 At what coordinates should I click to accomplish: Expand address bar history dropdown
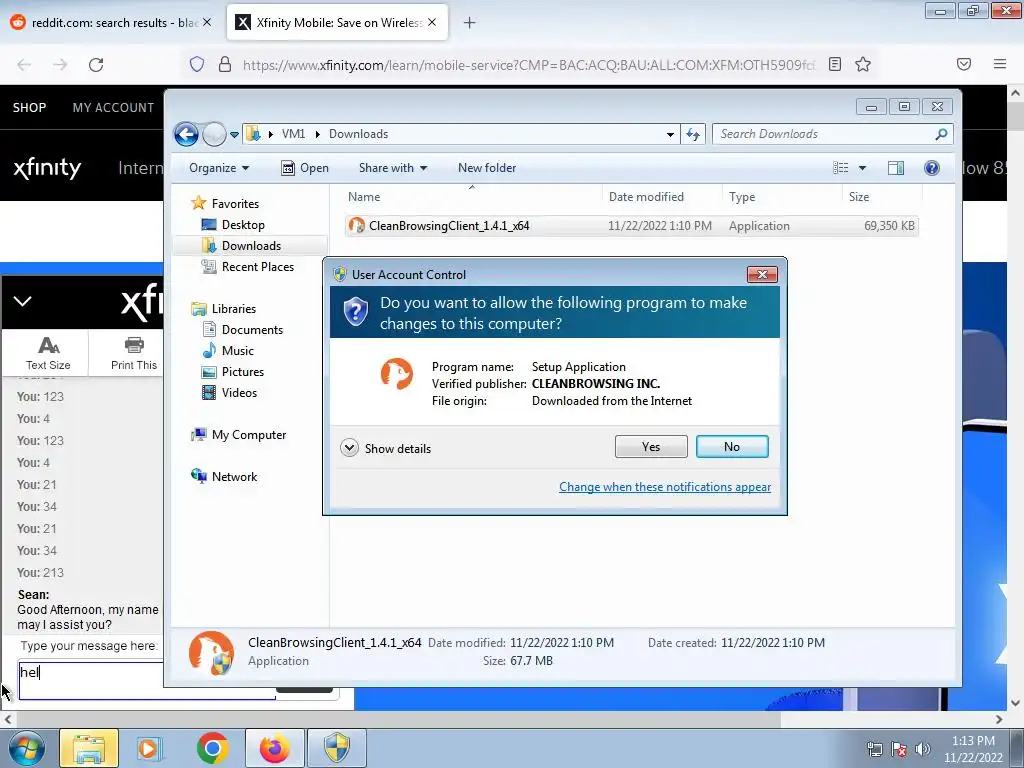670,135
